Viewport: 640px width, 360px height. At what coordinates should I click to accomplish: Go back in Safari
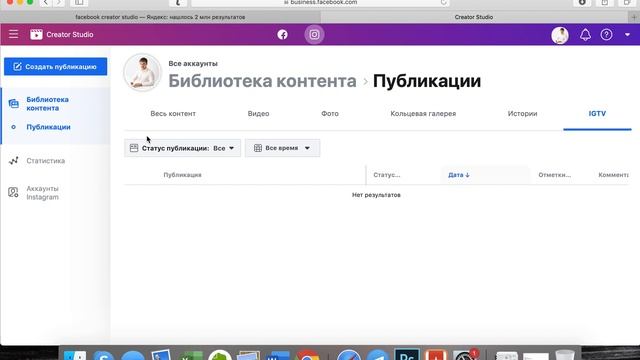coord(46,2)
